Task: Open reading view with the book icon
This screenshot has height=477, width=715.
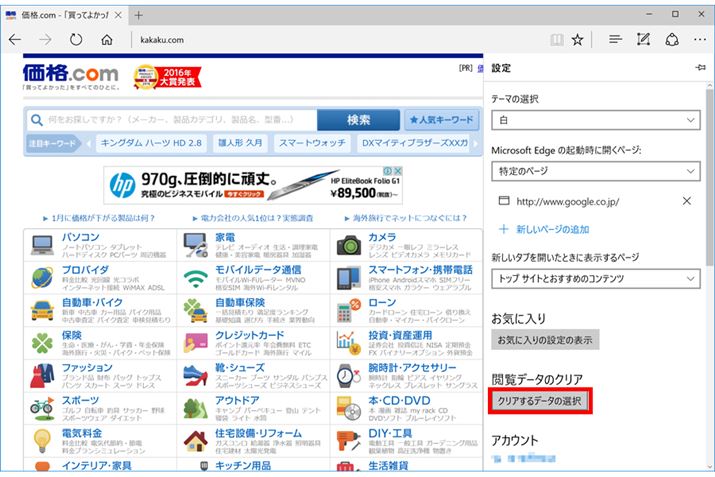Action: [x=557, y=40]
